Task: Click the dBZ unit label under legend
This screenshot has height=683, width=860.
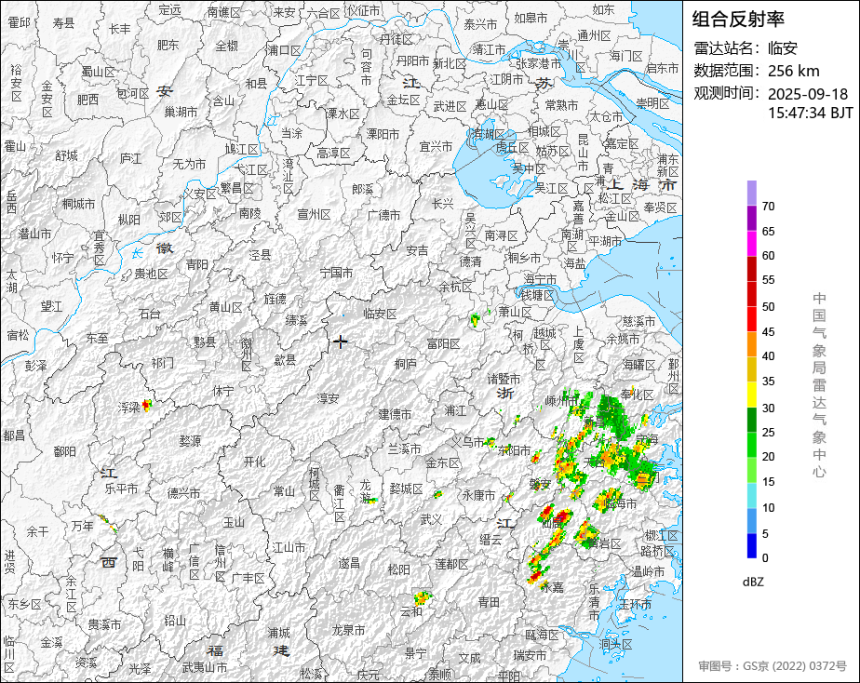Action: pos(753,582)
